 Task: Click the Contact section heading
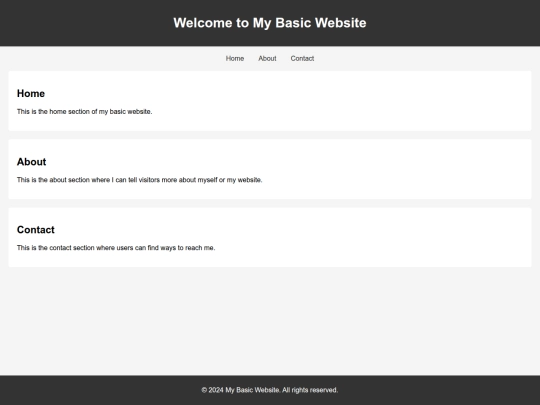tap(36, 230)
